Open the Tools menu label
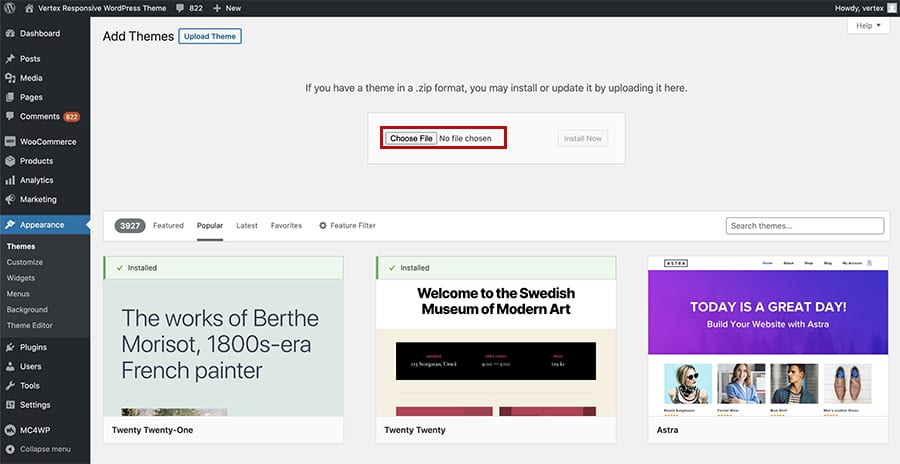This screenshot has height=464, width=900. pyautogui.click(x=30, y=385)
